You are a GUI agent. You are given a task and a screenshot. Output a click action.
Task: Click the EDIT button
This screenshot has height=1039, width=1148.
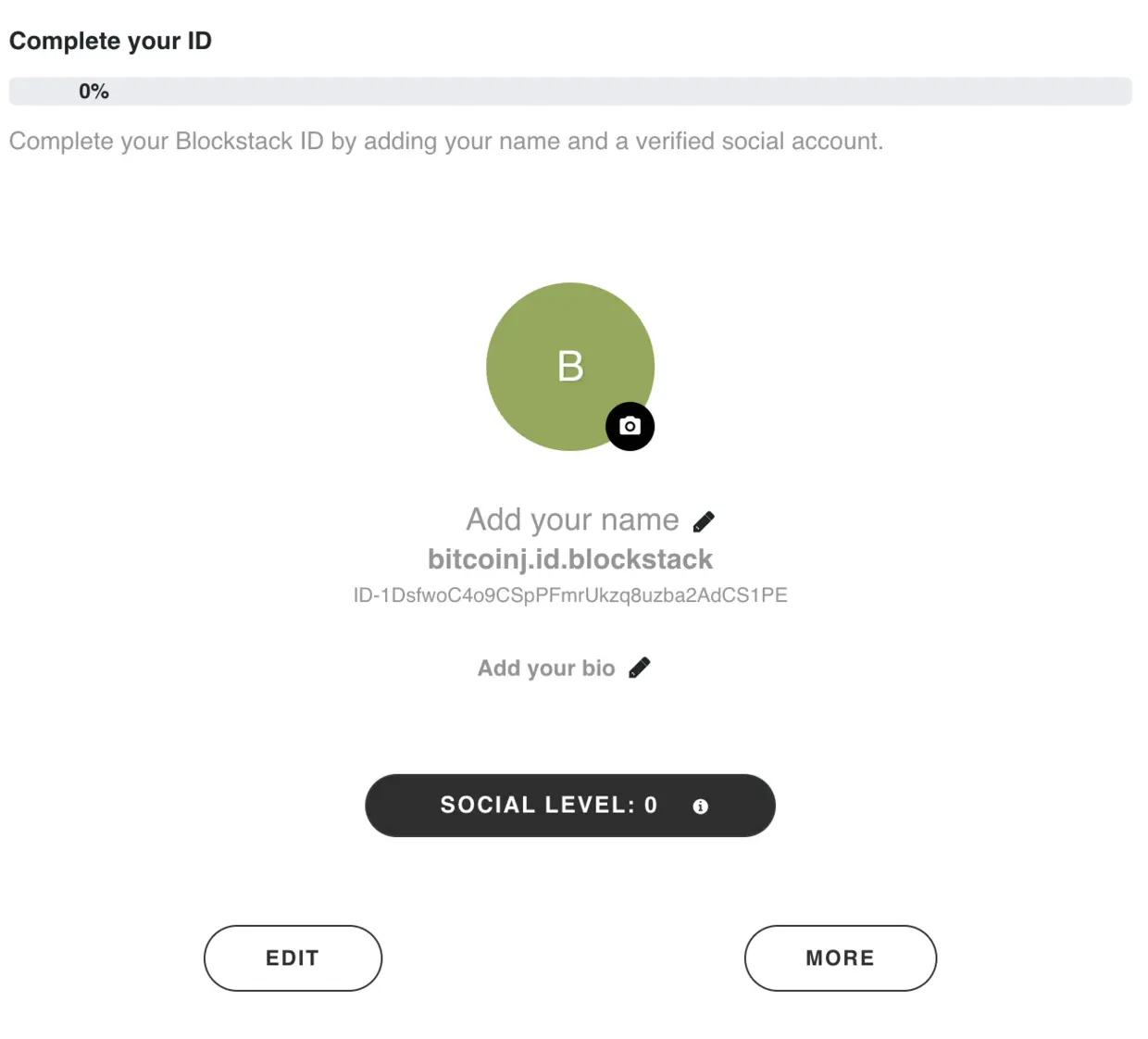click(293, 958)
